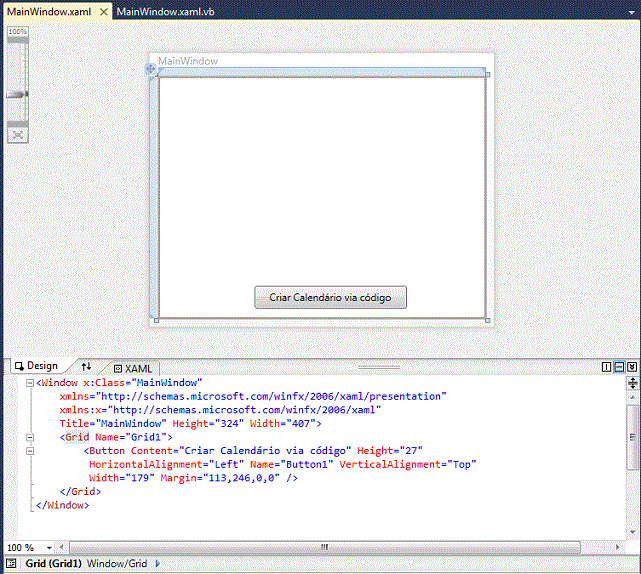Select Grid (Grid1) in the breadcrumb bar
This screenshot has width=641, height=574.
(54, 563)
